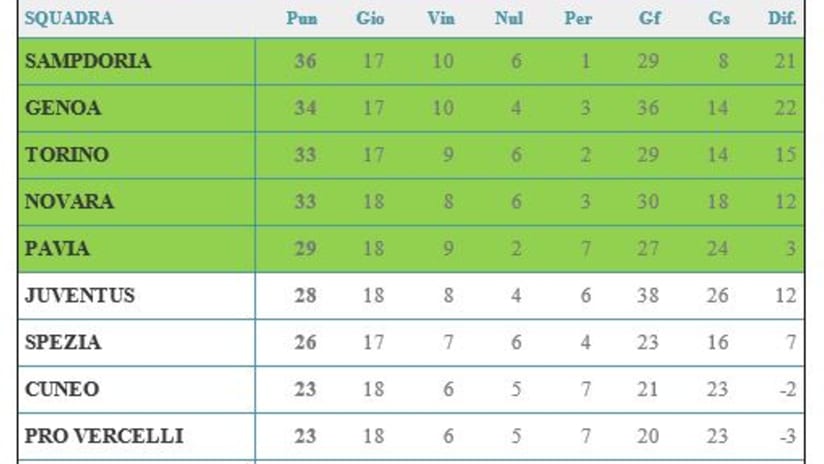Screen dimensions: 824x464
Task: Click on the PAVIA team name
Action: (59, 249)
